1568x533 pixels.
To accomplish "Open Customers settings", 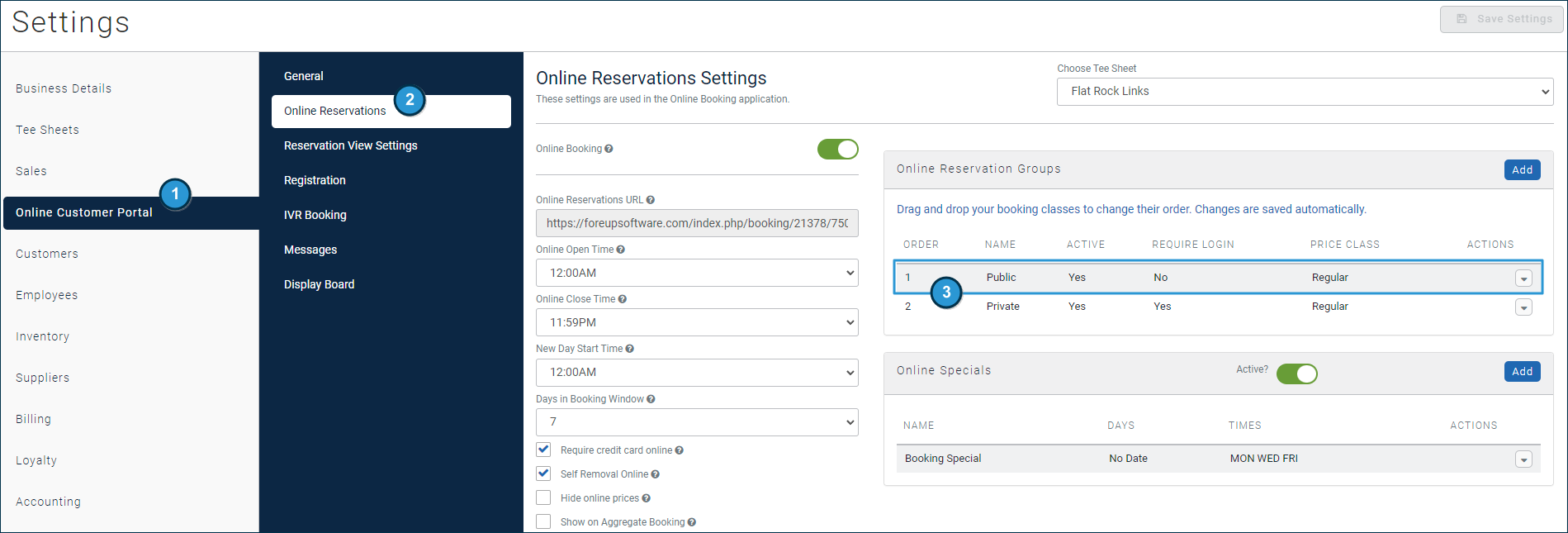I will coord(47,254).
